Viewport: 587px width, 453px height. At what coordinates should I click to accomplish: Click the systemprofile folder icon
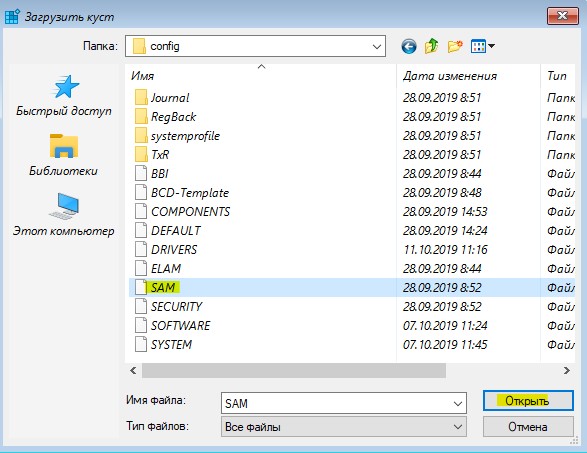[x=141, y=136]
